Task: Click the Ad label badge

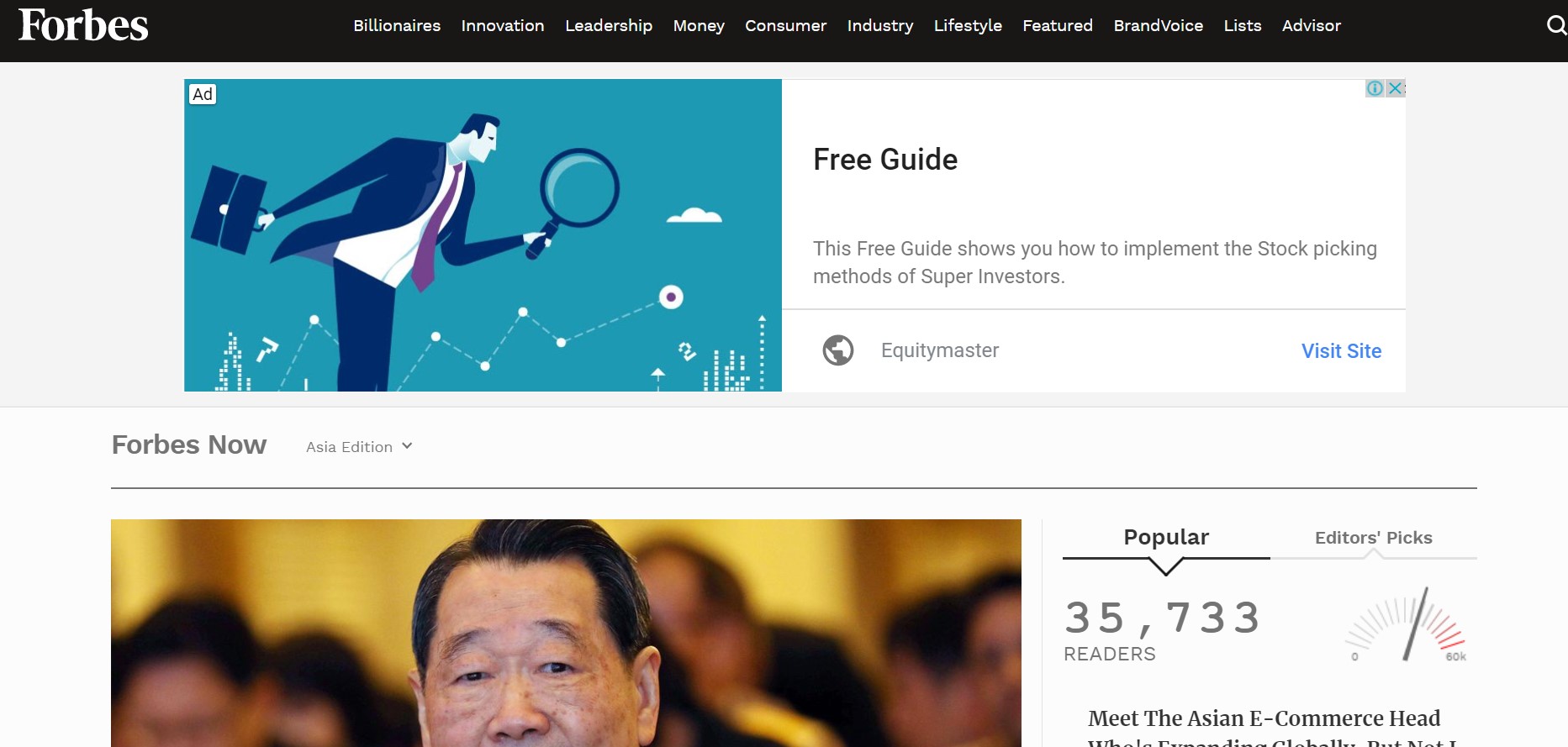Action: coord(203,94)
